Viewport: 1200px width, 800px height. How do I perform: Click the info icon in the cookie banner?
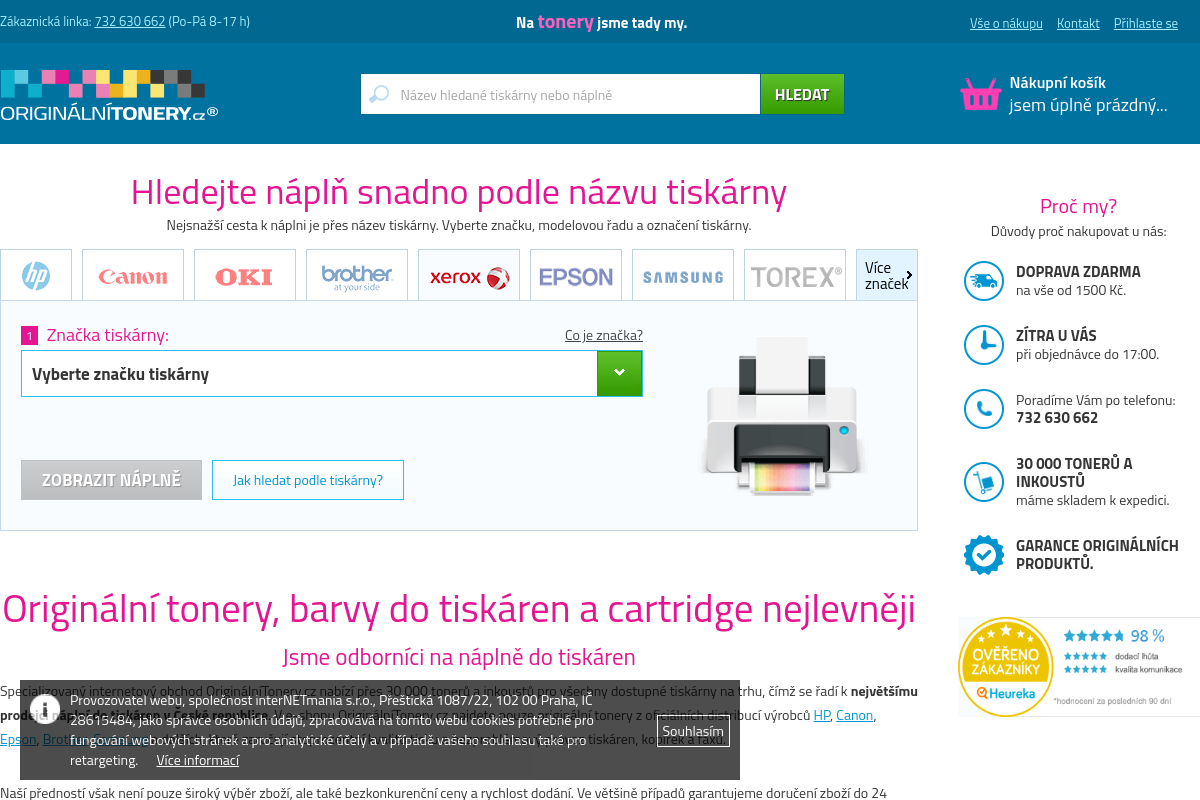[x=45, y=709]
